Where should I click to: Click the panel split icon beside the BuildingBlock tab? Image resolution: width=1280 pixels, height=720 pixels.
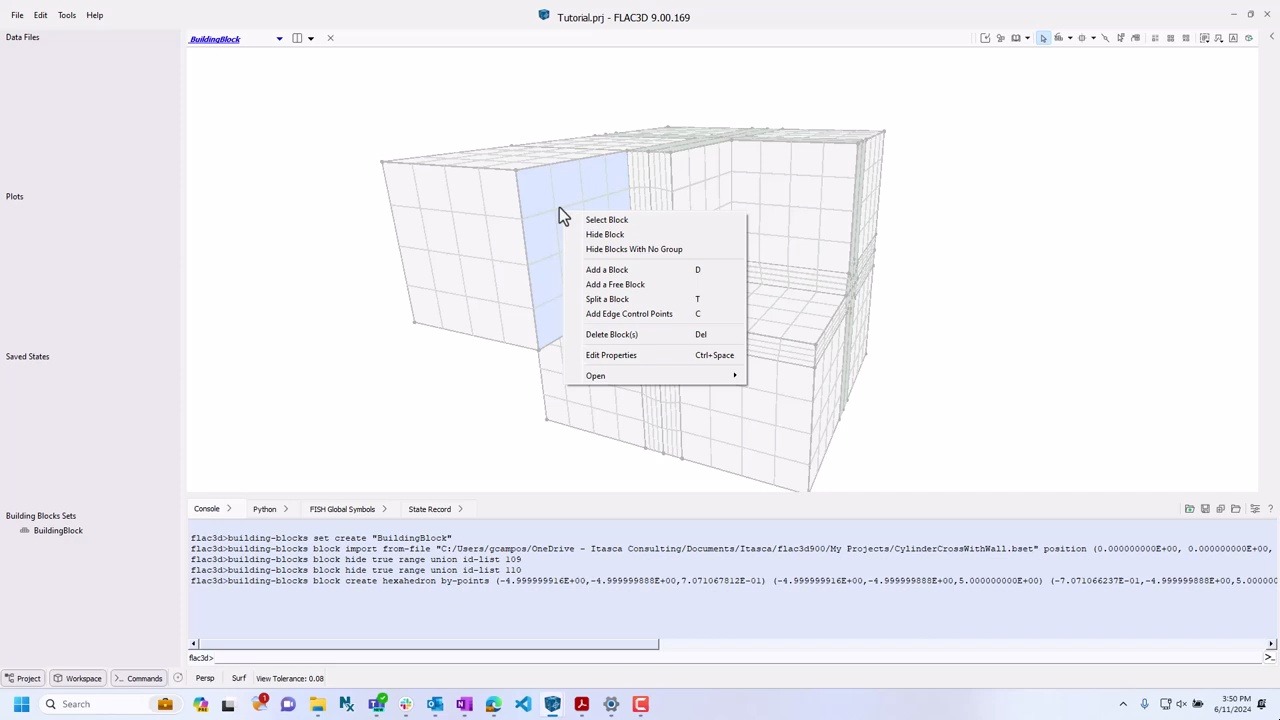pyautogui.click(x=297, y=38)
